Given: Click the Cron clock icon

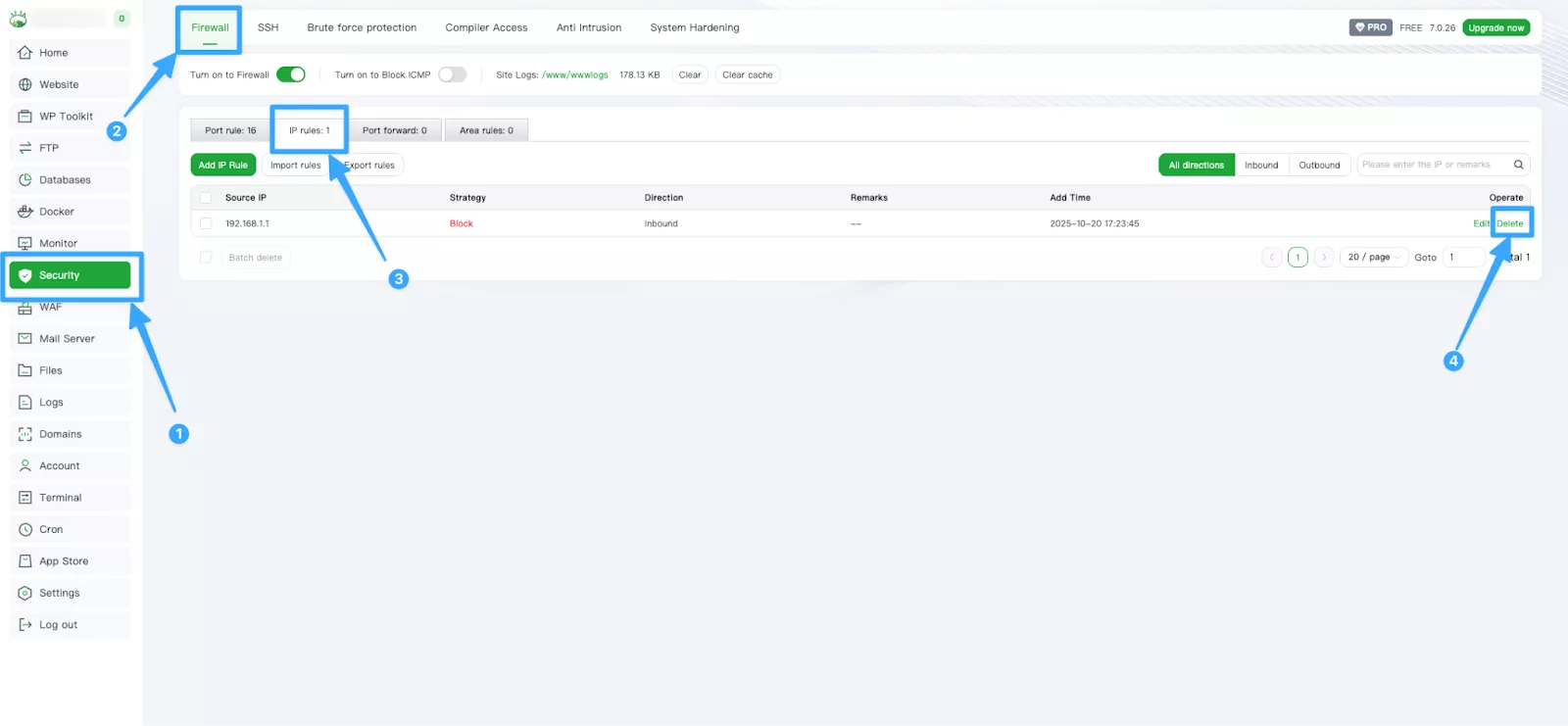Looking at the screenshot, I should [x=25, y=530].
